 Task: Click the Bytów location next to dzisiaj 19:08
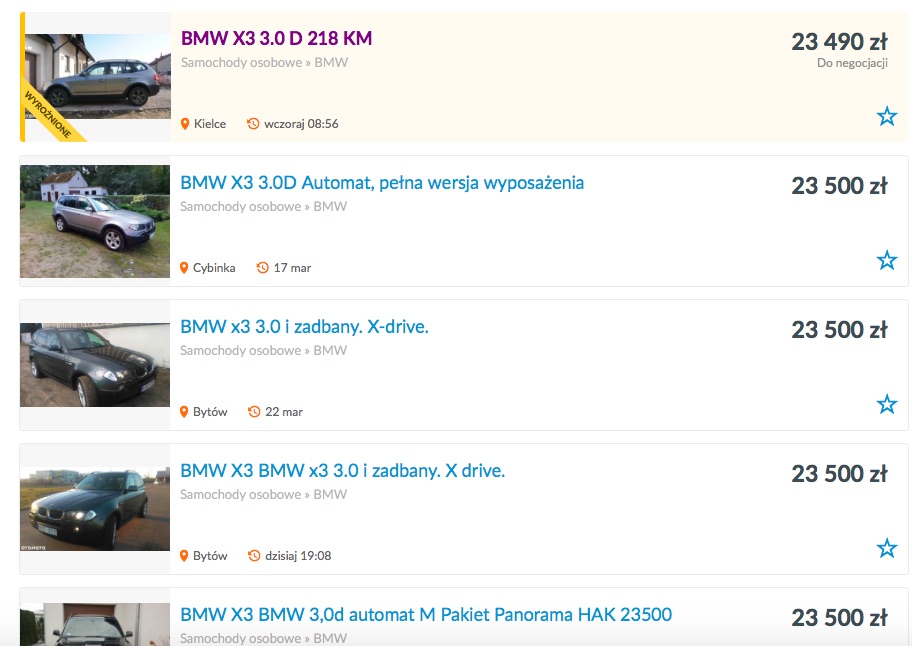210,556
